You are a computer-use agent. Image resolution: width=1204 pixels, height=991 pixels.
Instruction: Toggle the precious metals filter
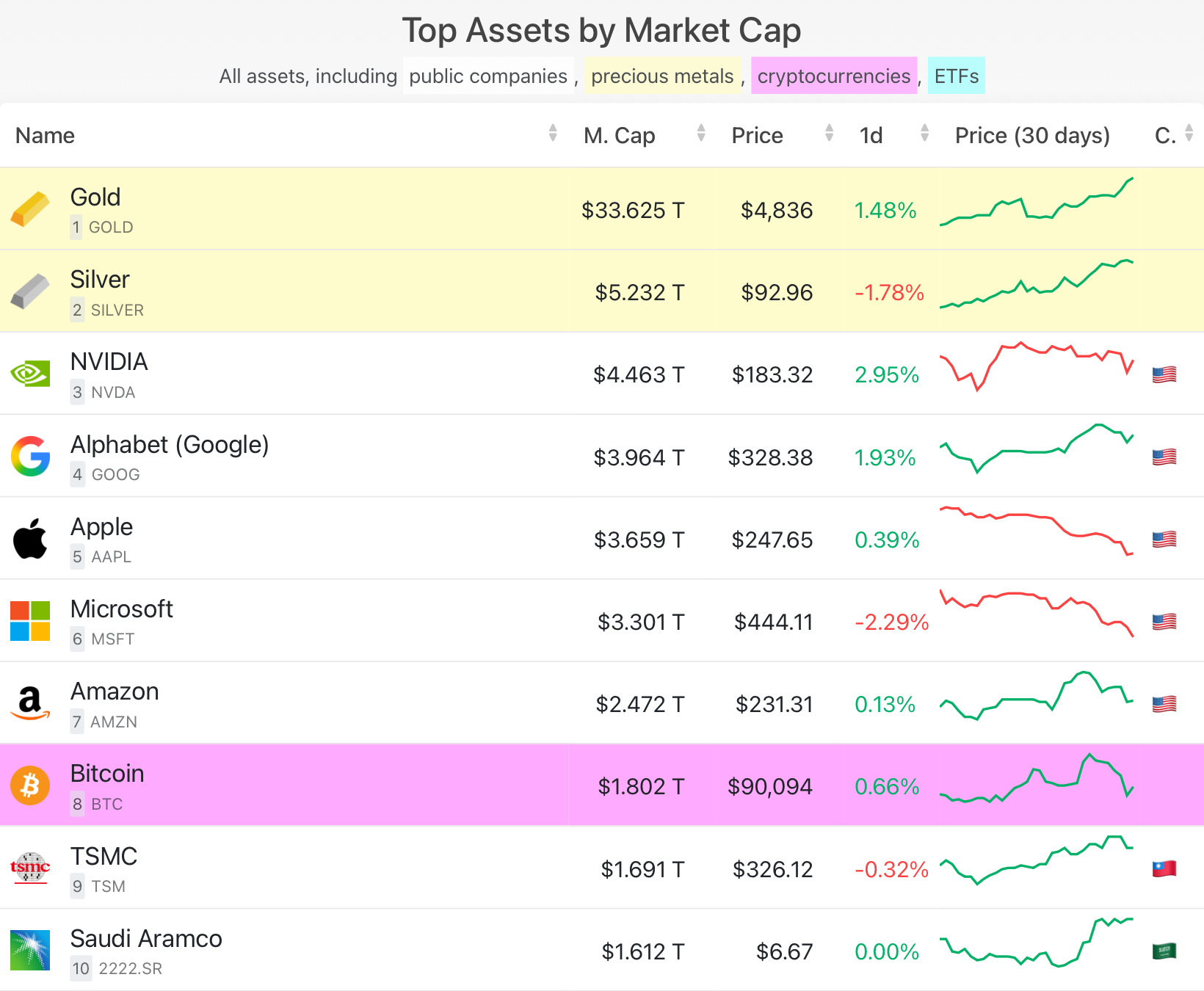coord(662,76)
